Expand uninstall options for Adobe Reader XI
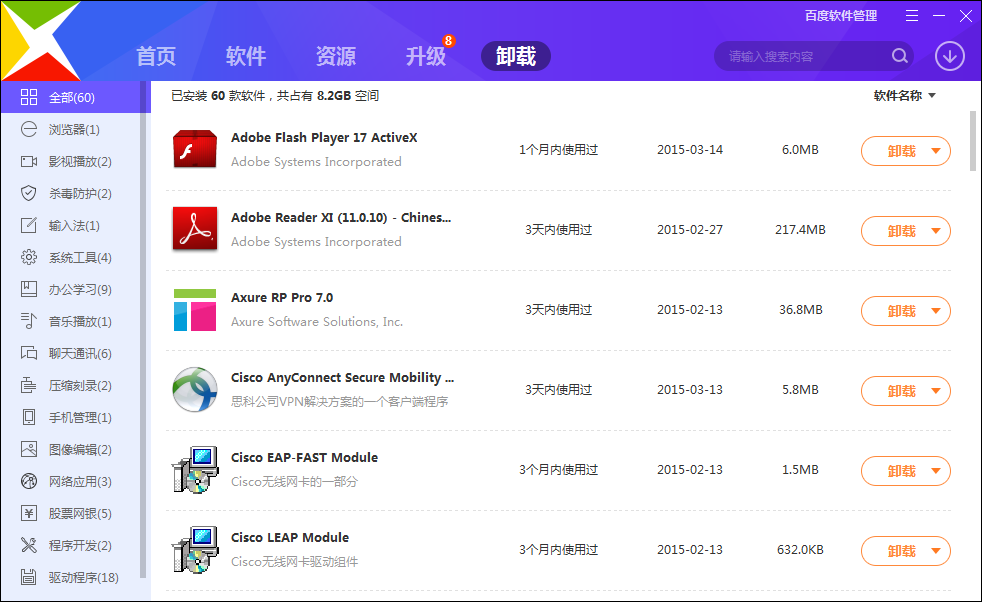The height and width of the screenshot is (602, 982). pyautogui.click(x=935, y=230)
